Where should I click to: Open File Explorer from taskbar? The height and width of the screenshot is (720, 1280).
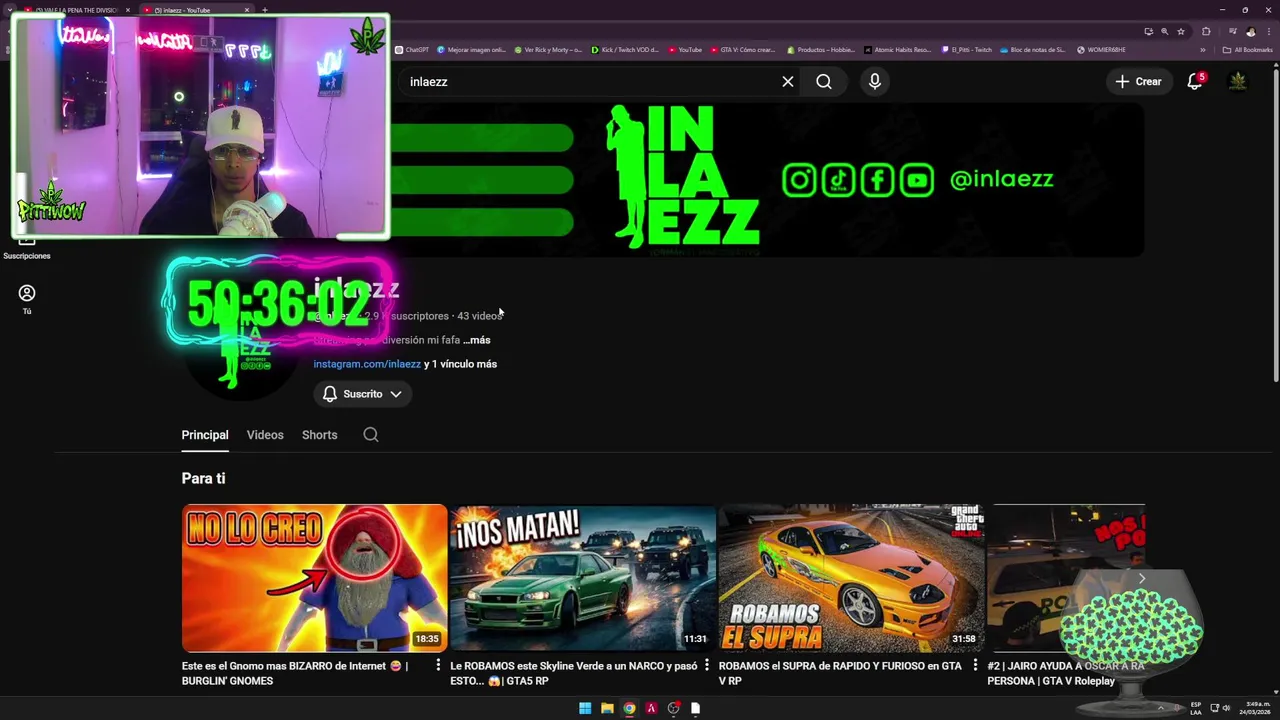[x=607, y=708]
